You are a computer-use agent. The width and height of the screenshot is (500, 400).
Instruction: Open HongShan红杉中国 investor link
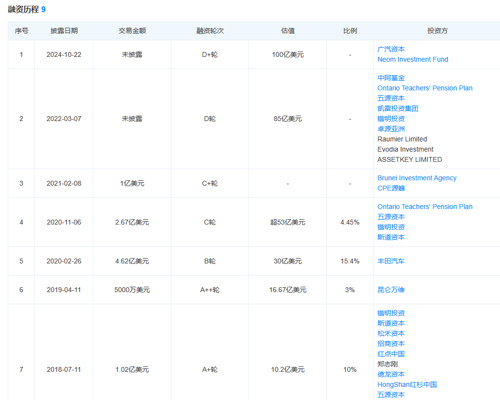tap(407, 384)
